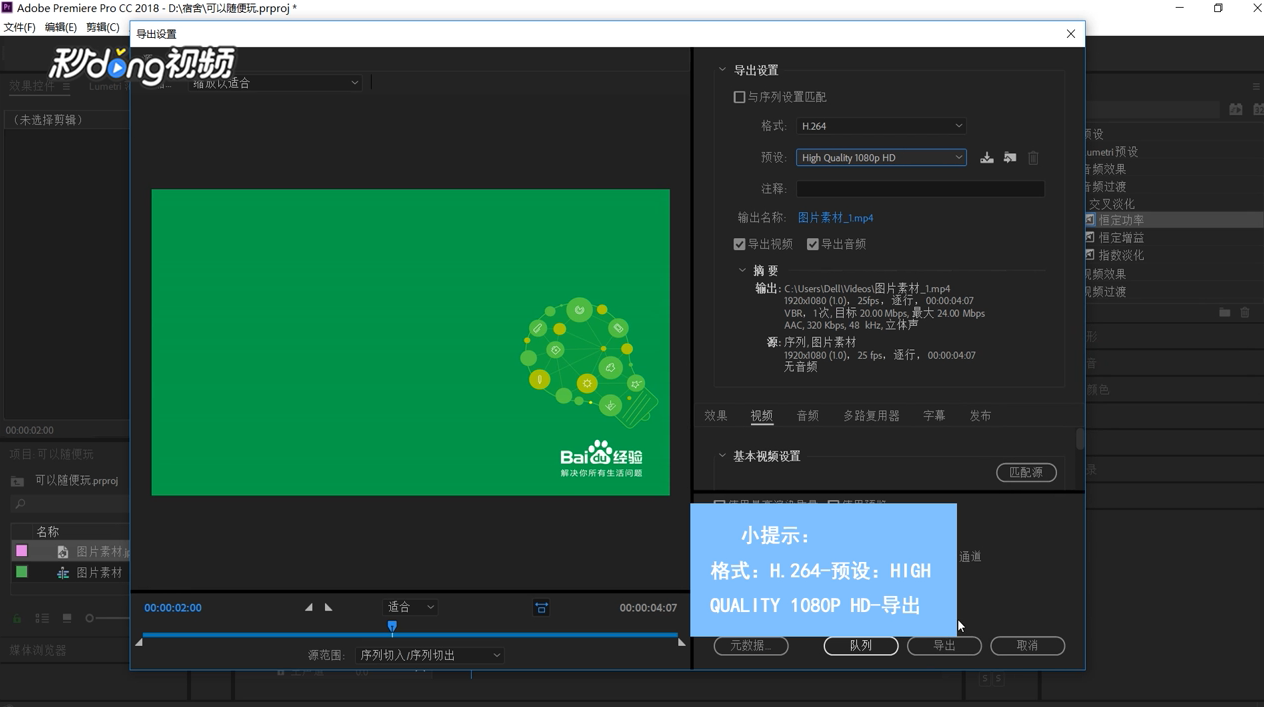Switch the Project panel to icon view

tap(67, 618)
